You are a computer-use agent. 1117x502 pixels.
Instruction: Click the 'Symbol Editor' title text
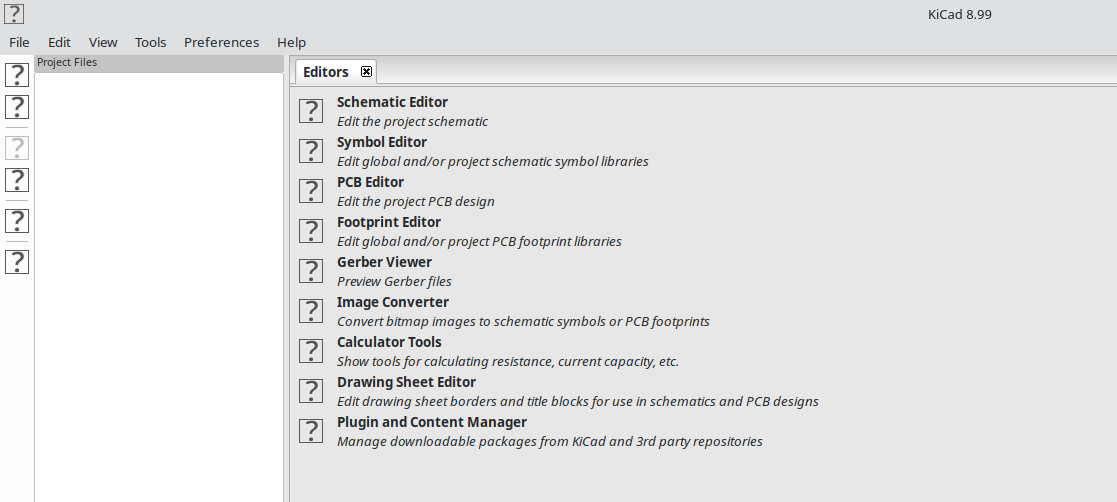pyautogui.click(x=382, y=142)
